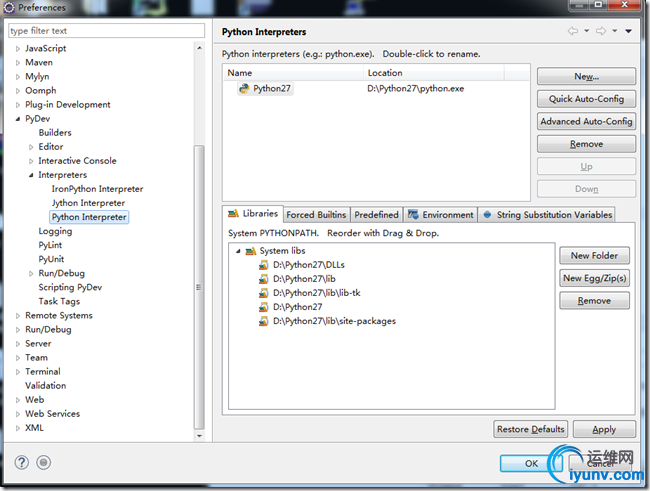650x491 pixels.
Task: Click the Python27 interpreter icon
Action: click(x=244, y=88)
